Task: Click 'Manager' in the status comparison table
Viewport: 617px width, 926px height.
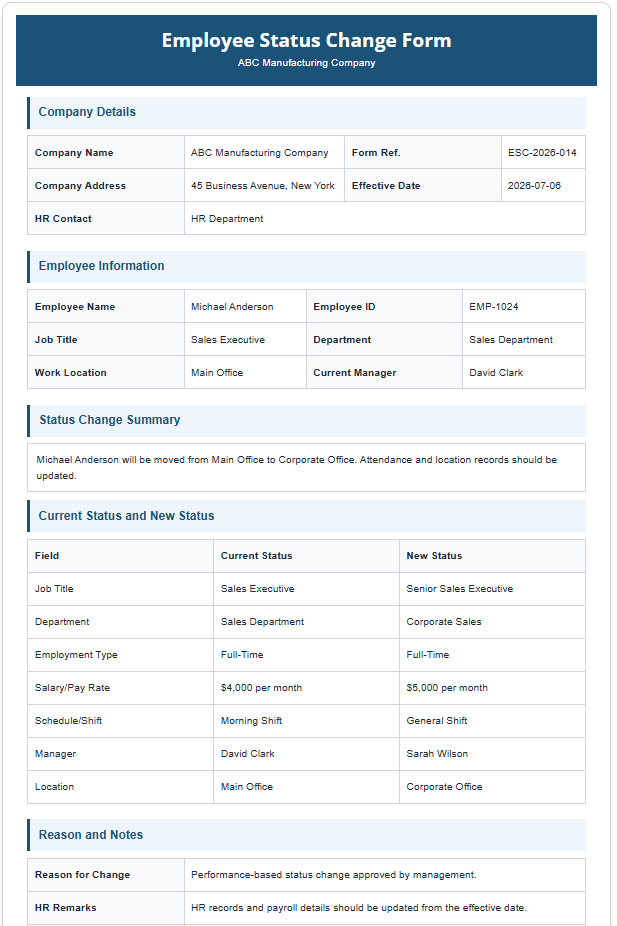Action: point(56,754)
